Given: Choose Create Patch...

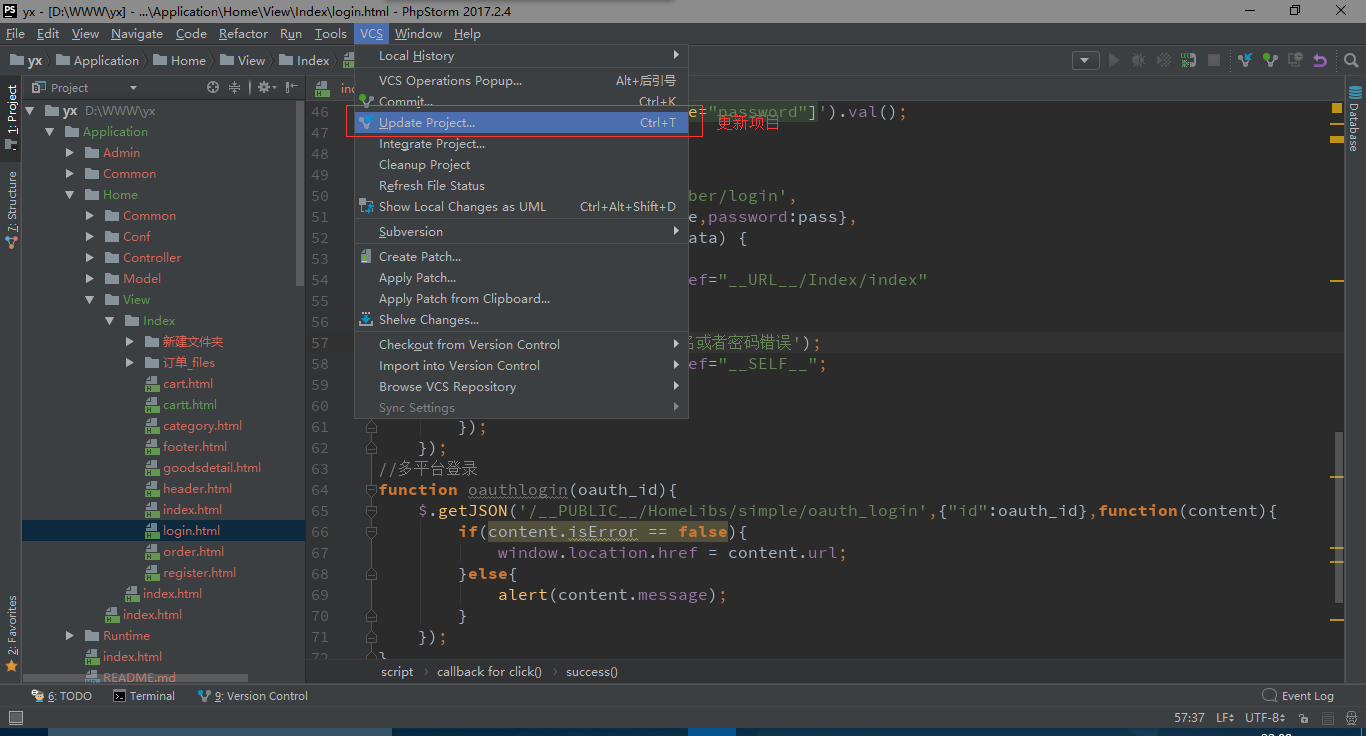Looking at the screenshot, I should tap(519, 257).
